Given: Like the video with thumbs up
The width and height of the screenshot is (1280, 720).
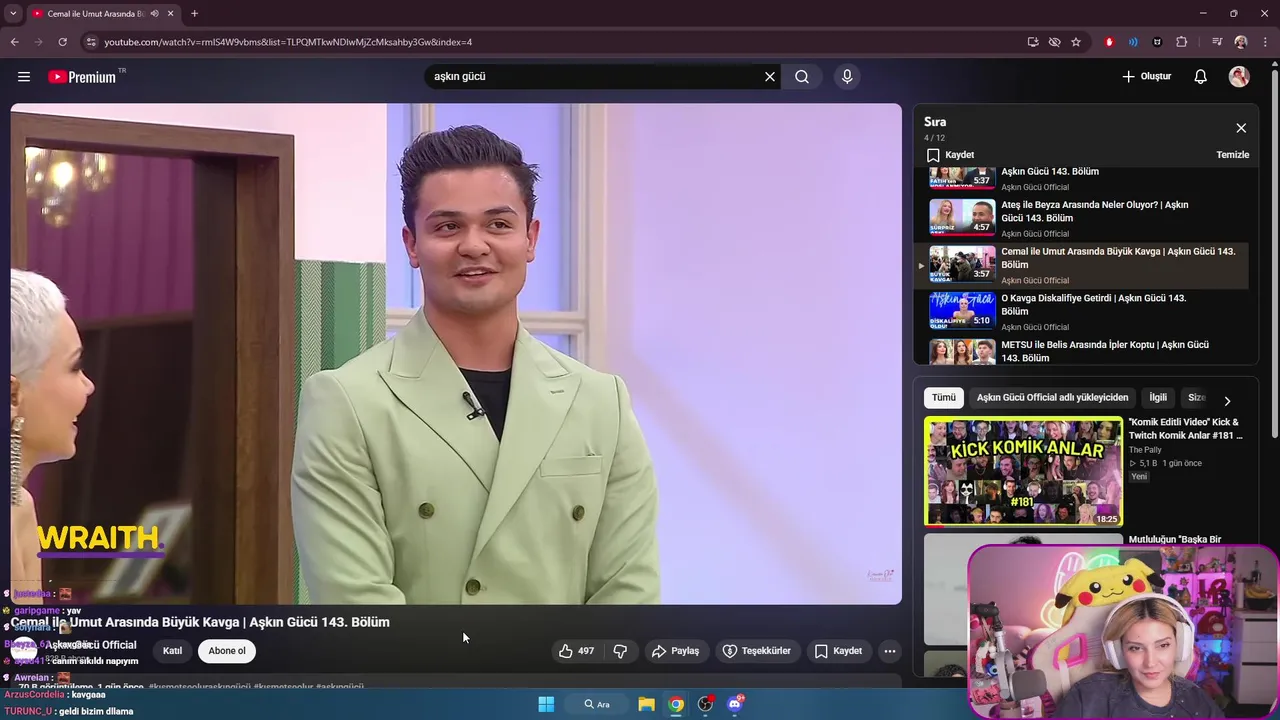Looking at the screenshot, I should click(x=576, y=651).
